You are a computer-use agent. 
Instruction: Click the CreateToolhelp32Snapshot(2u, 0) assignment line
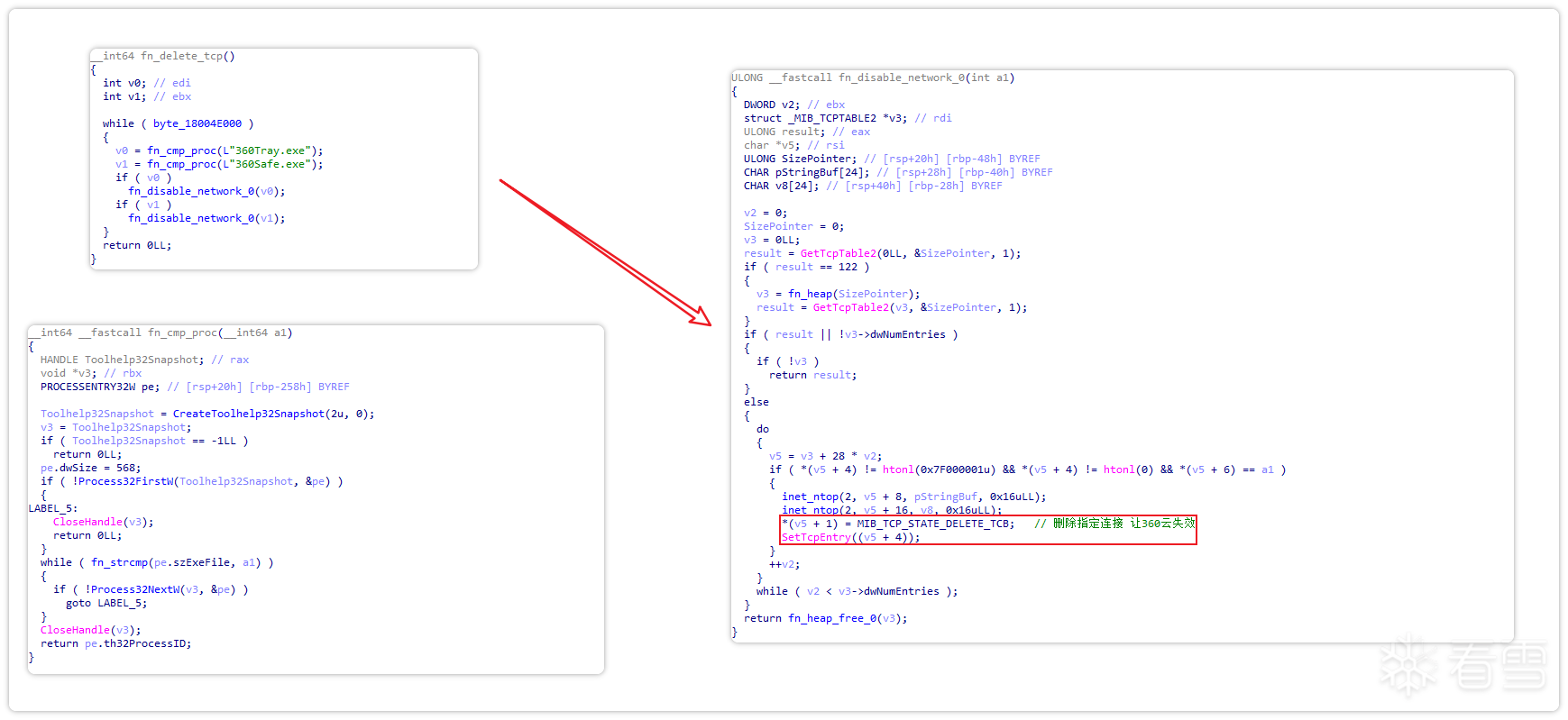point(207,414)
